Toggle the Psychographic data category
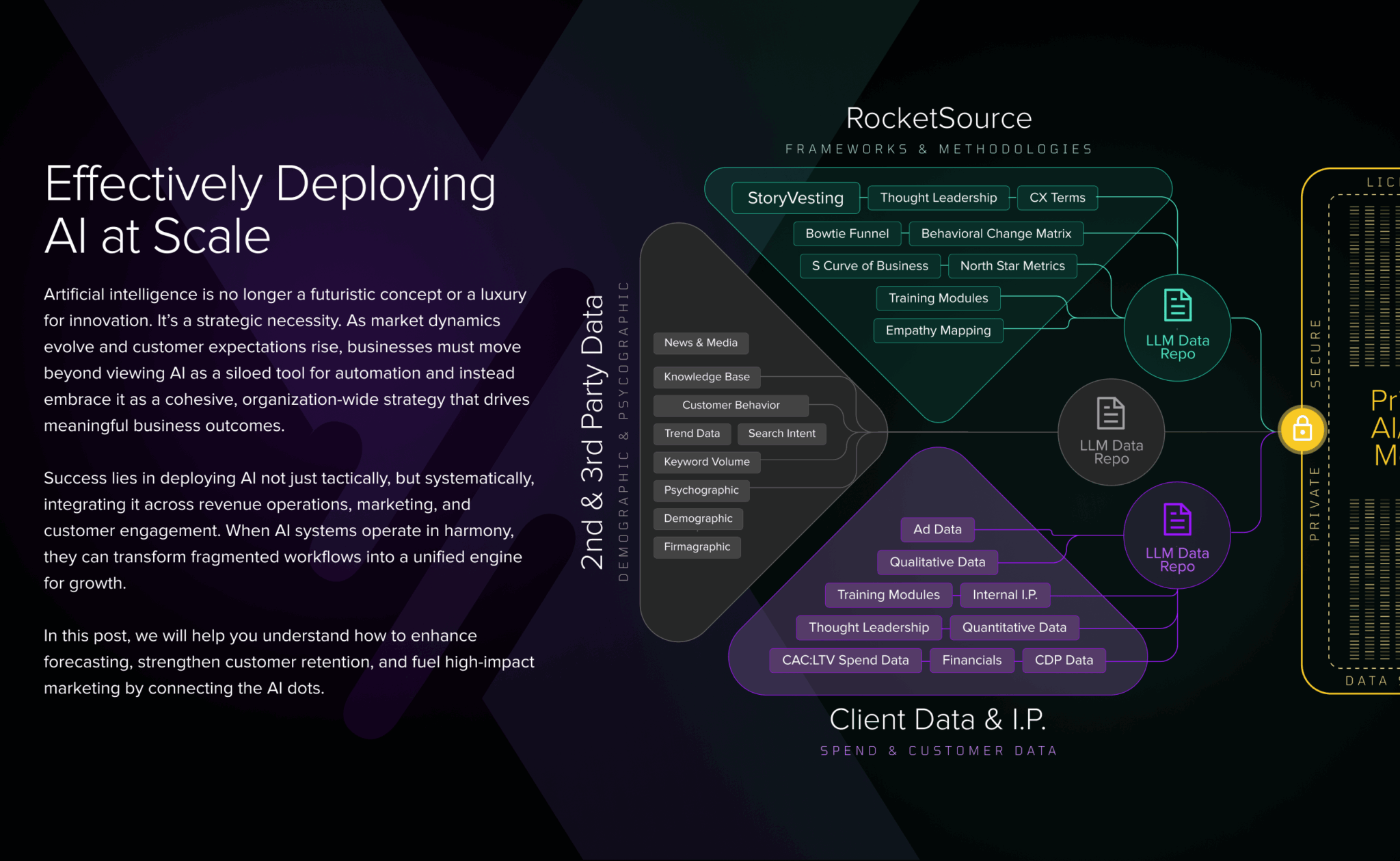Screen dimensions: 1400x861 [701, 490]
